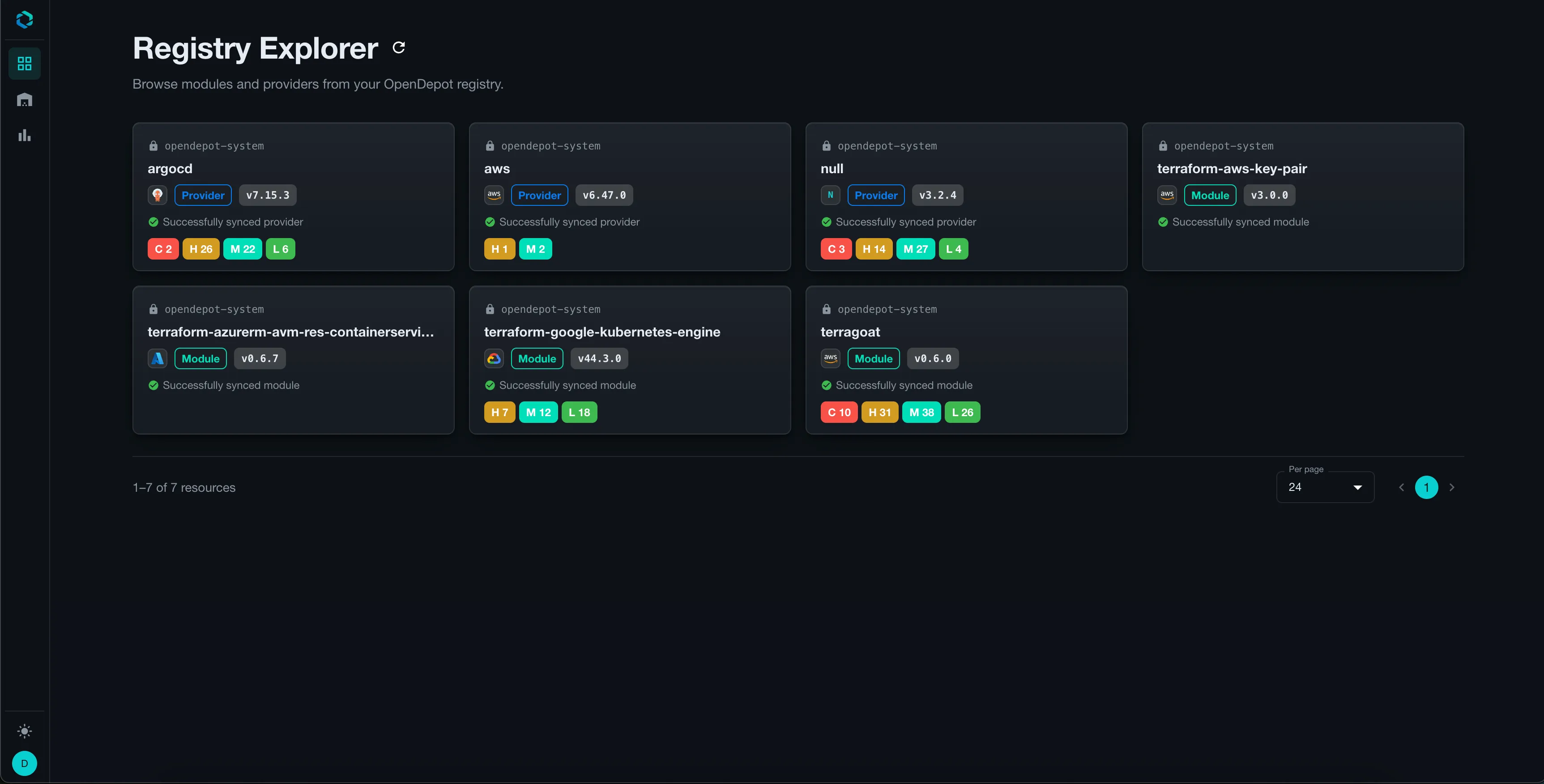Image resolution: width=1544 pixels, height=784 pixels.
Task: Click the C 10 badge on terragoat
Action: click(x=839, y=413)
